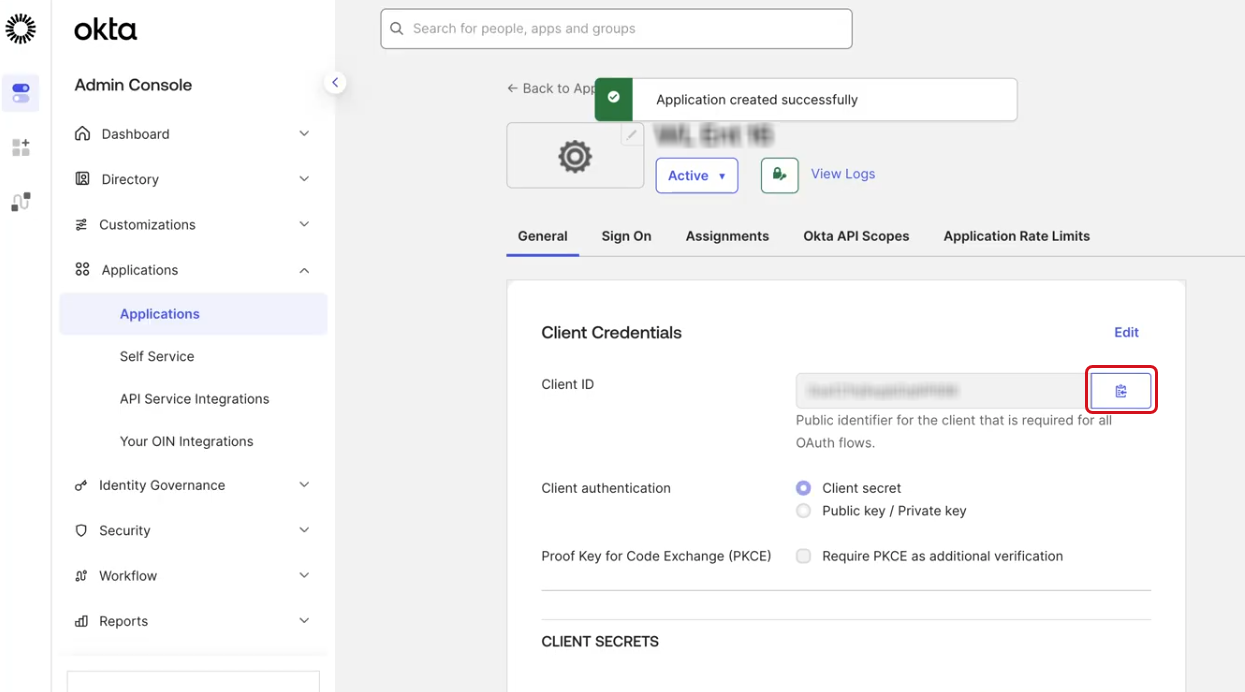The height and width of the screenshot is (692, 1245).
Task: Click the Client authentication label
Action: click(606, 488)
